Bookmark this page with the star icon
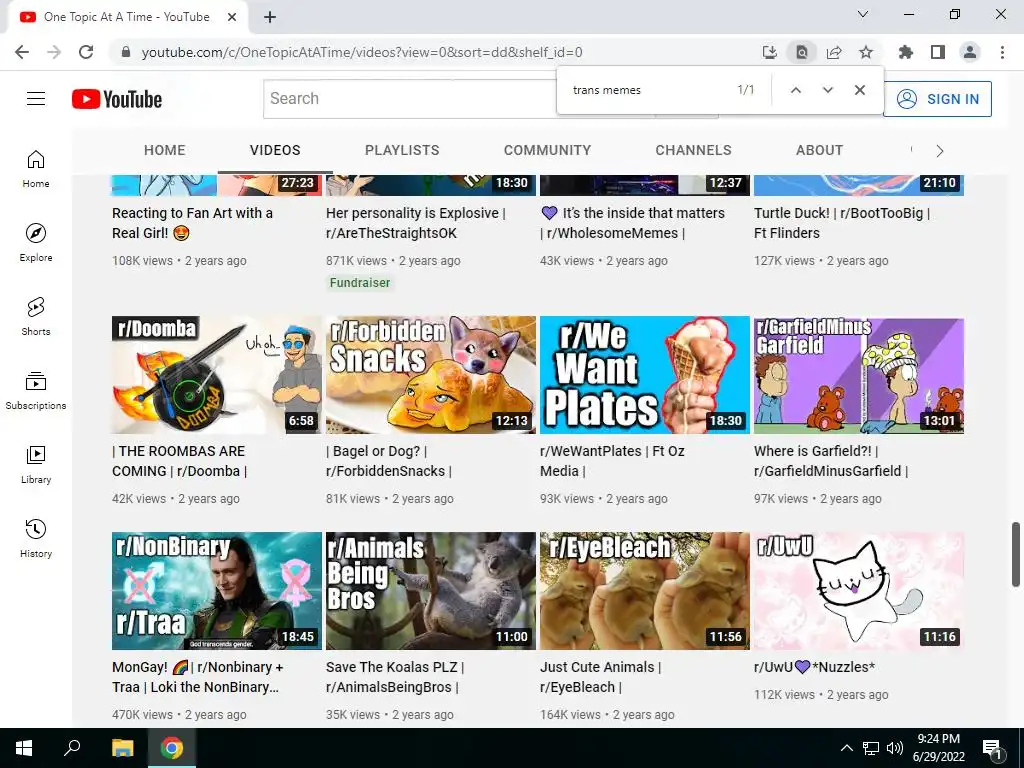 point(866,52)
